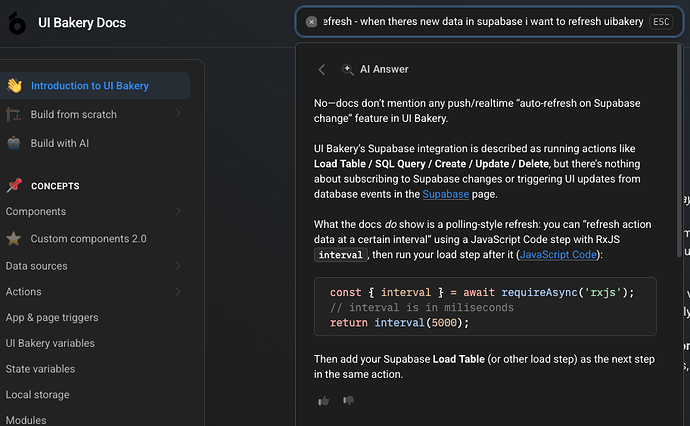Open the Build with AI page
This screenshot has width=690, height=426.
tap(73, 143)
